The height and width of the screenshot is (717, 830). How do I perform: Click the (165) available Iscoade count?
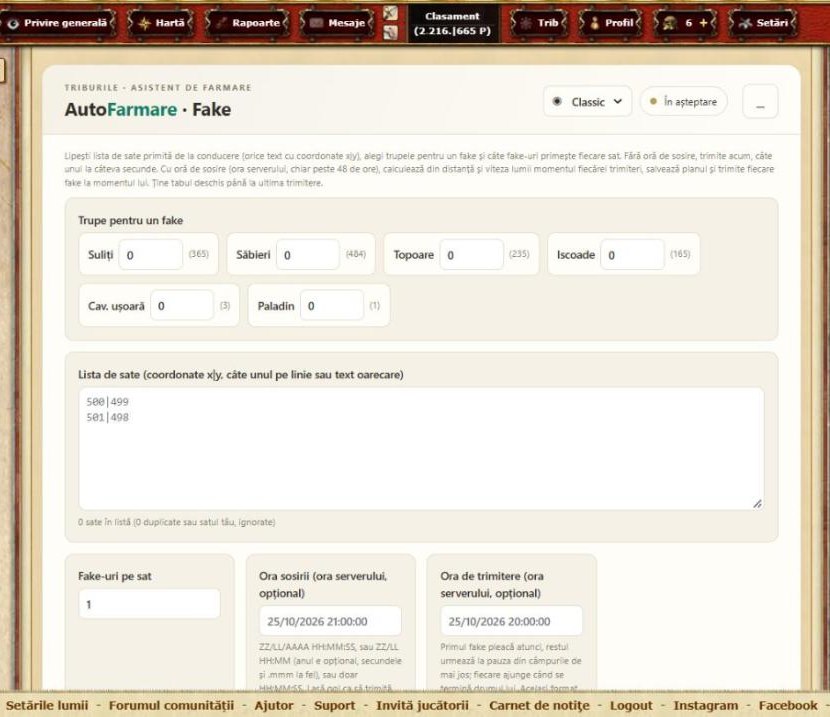[680, 254]
